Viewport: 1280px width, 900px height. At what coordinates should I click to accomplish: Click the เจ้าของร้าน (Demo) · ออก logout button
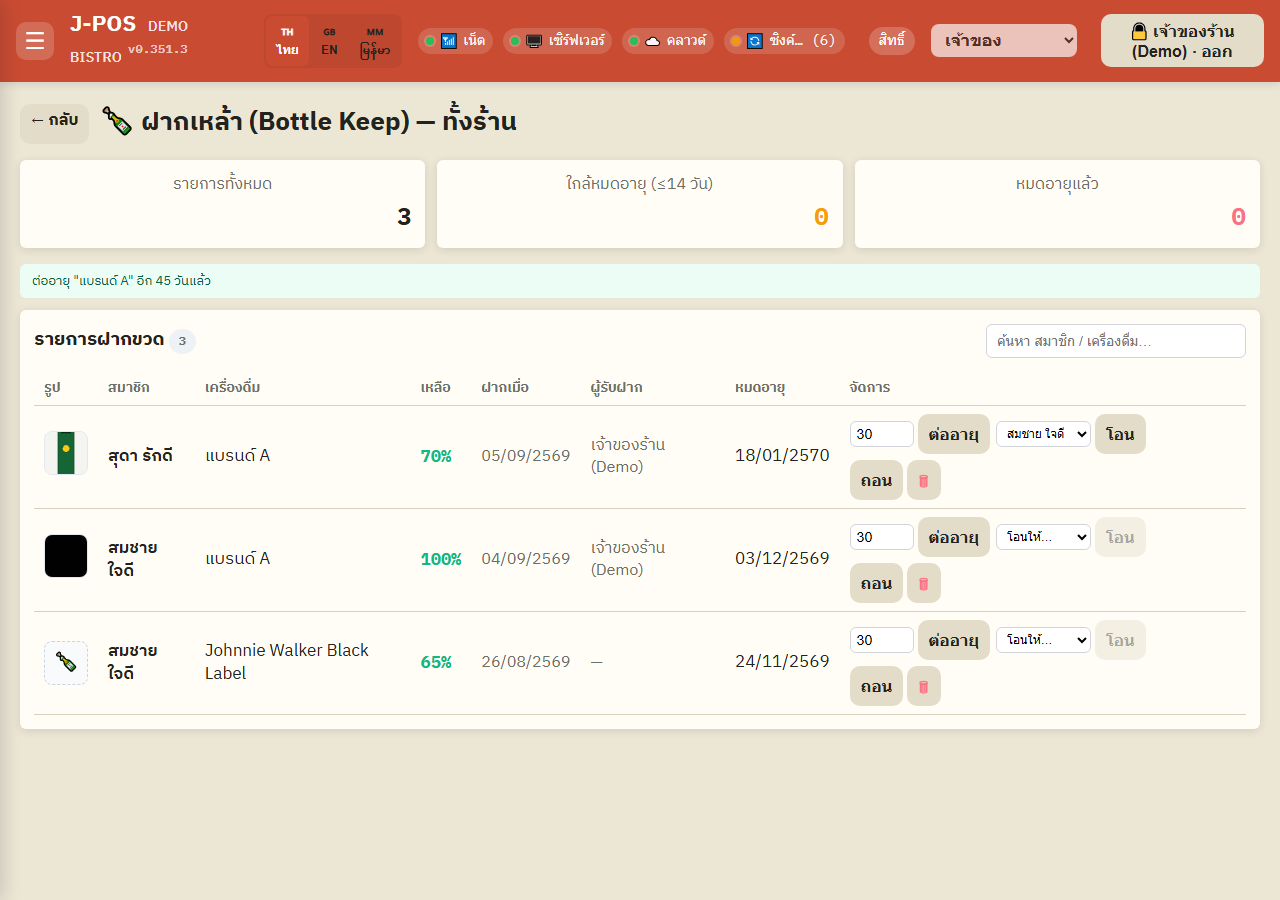1182,41
